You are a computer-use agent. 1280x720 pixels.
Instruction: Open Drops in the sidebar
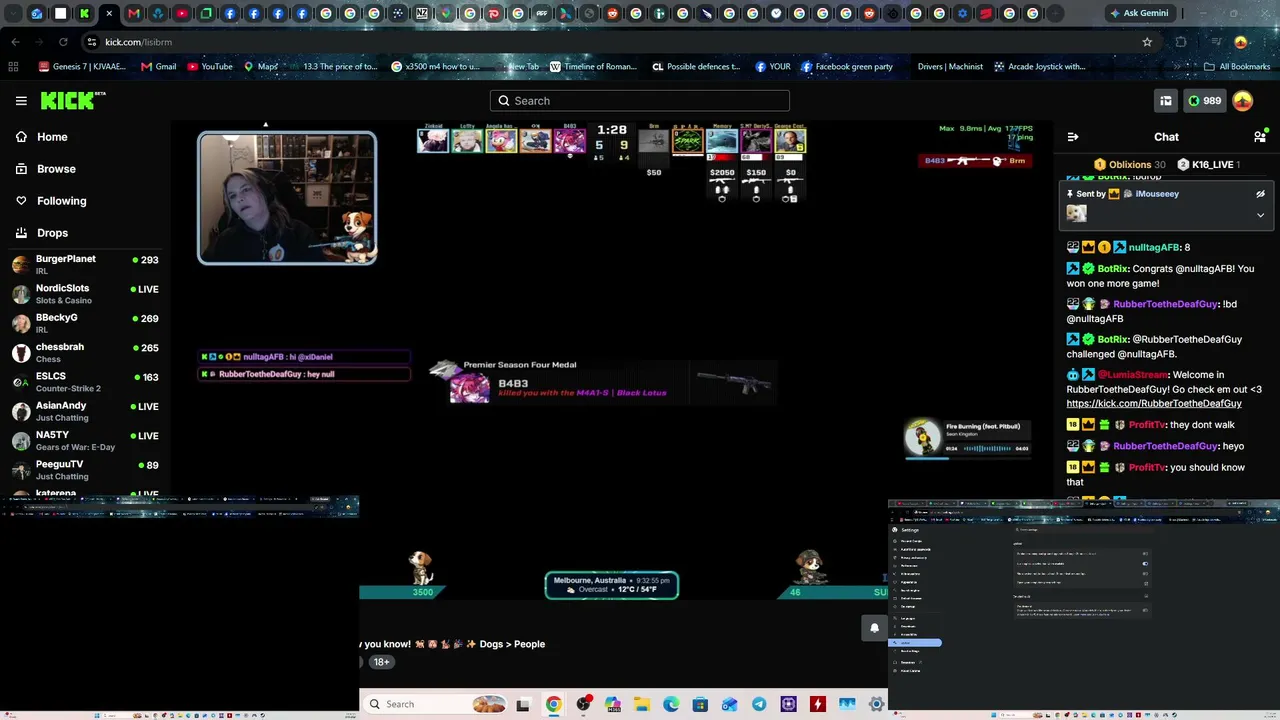[52, 233]
